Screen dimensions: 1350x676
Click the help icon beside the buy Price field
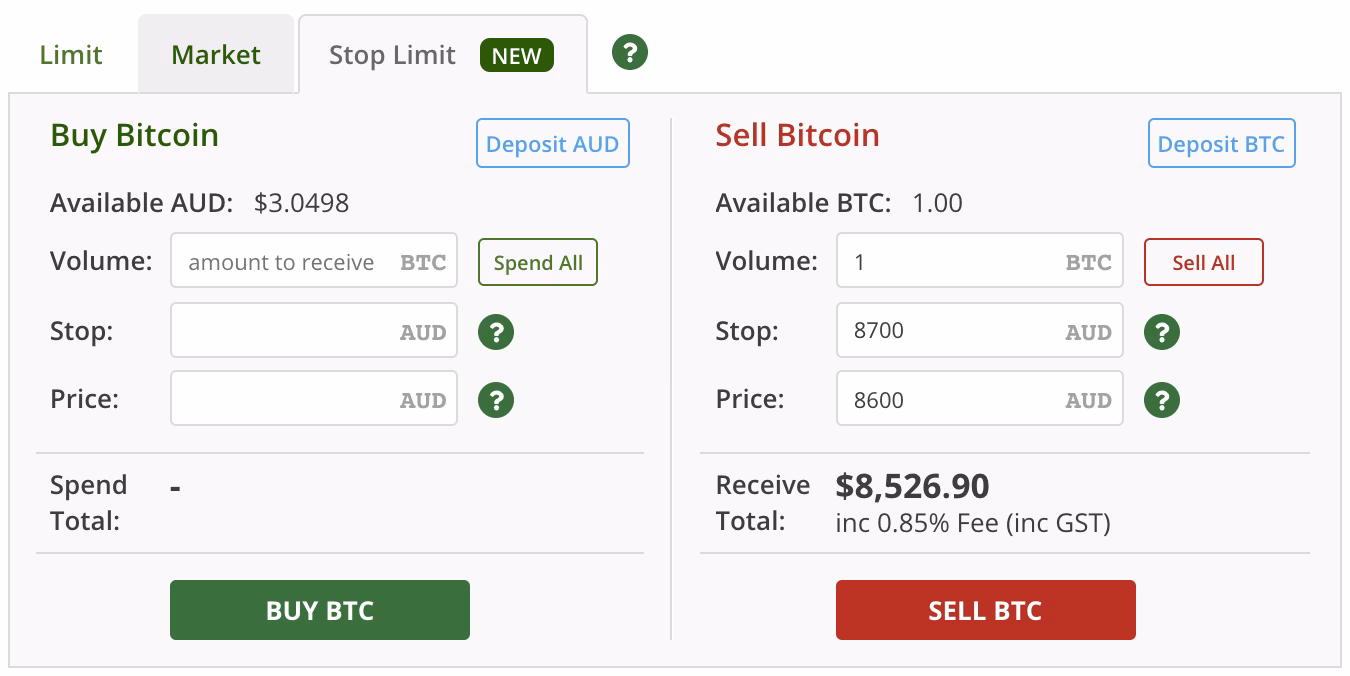(496, 398)
